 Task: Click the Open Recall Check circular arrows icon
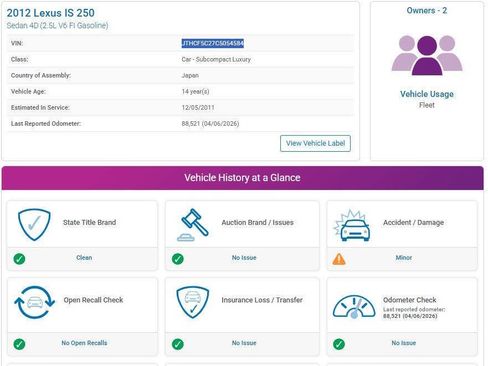click(x=35, y=303)
